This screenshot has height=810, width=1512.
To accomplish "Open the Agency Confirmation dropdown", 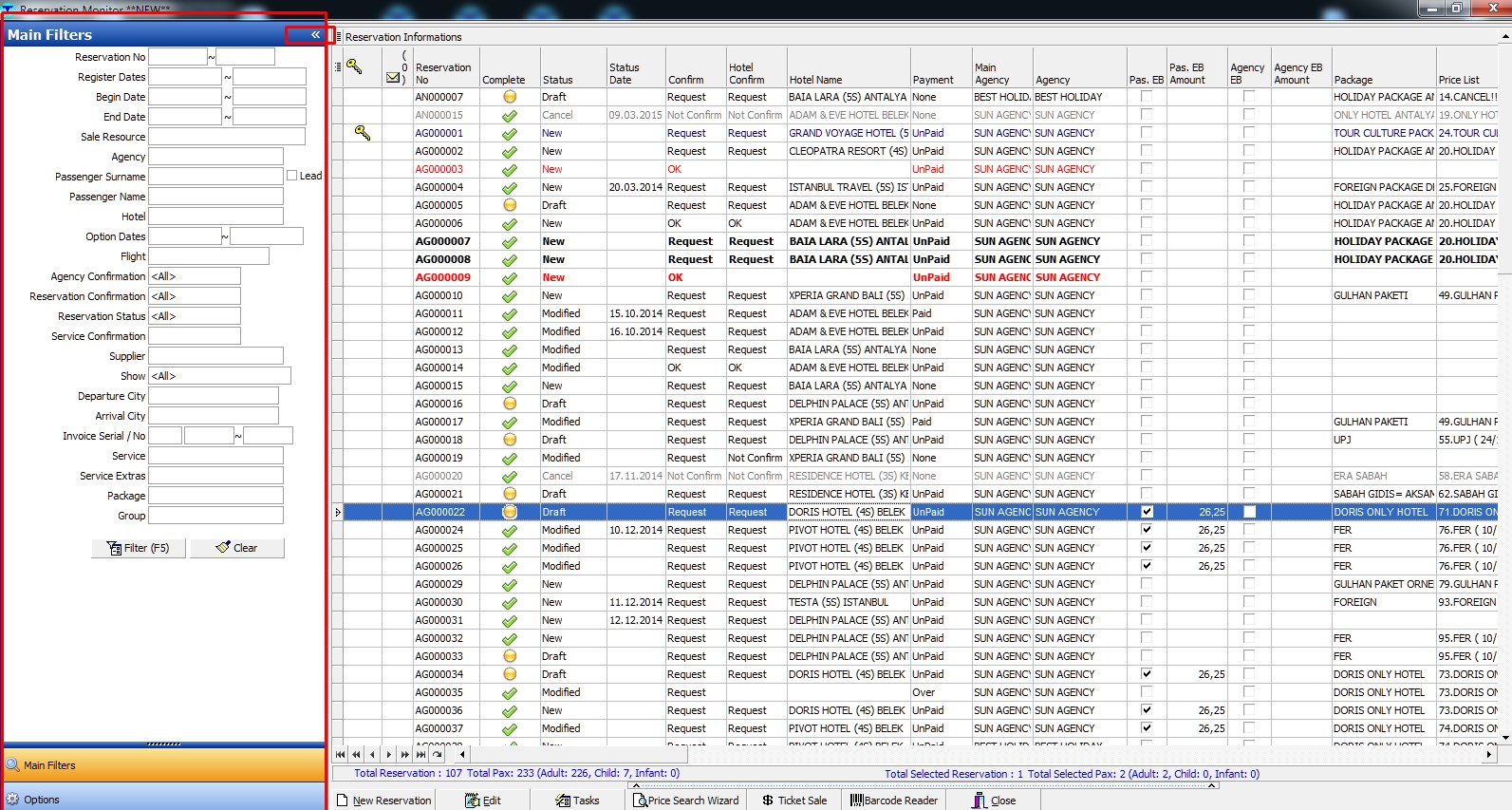I will [195, 276].
